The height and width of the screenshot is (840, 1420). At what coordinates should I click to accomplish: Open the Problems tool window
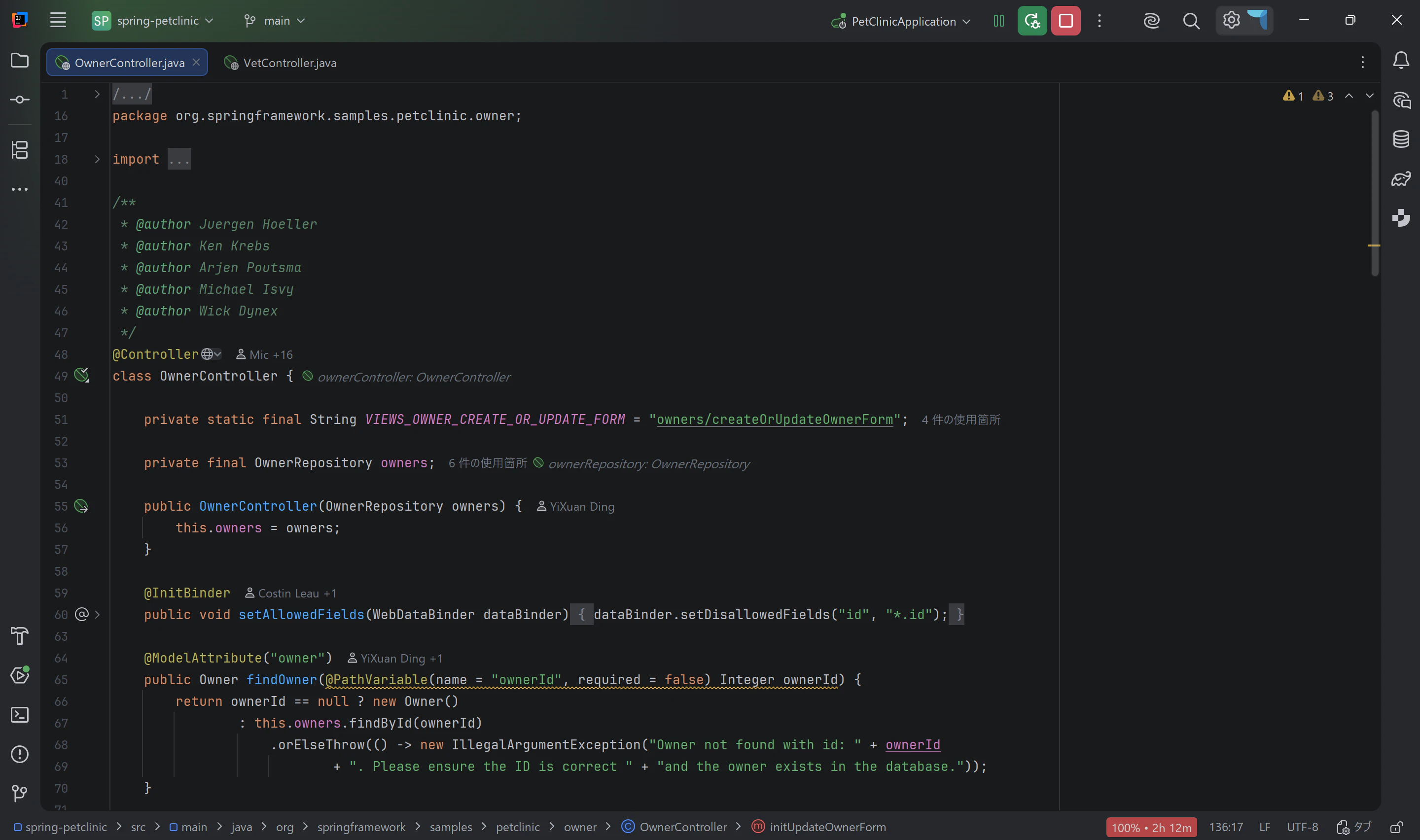(20, 755)
